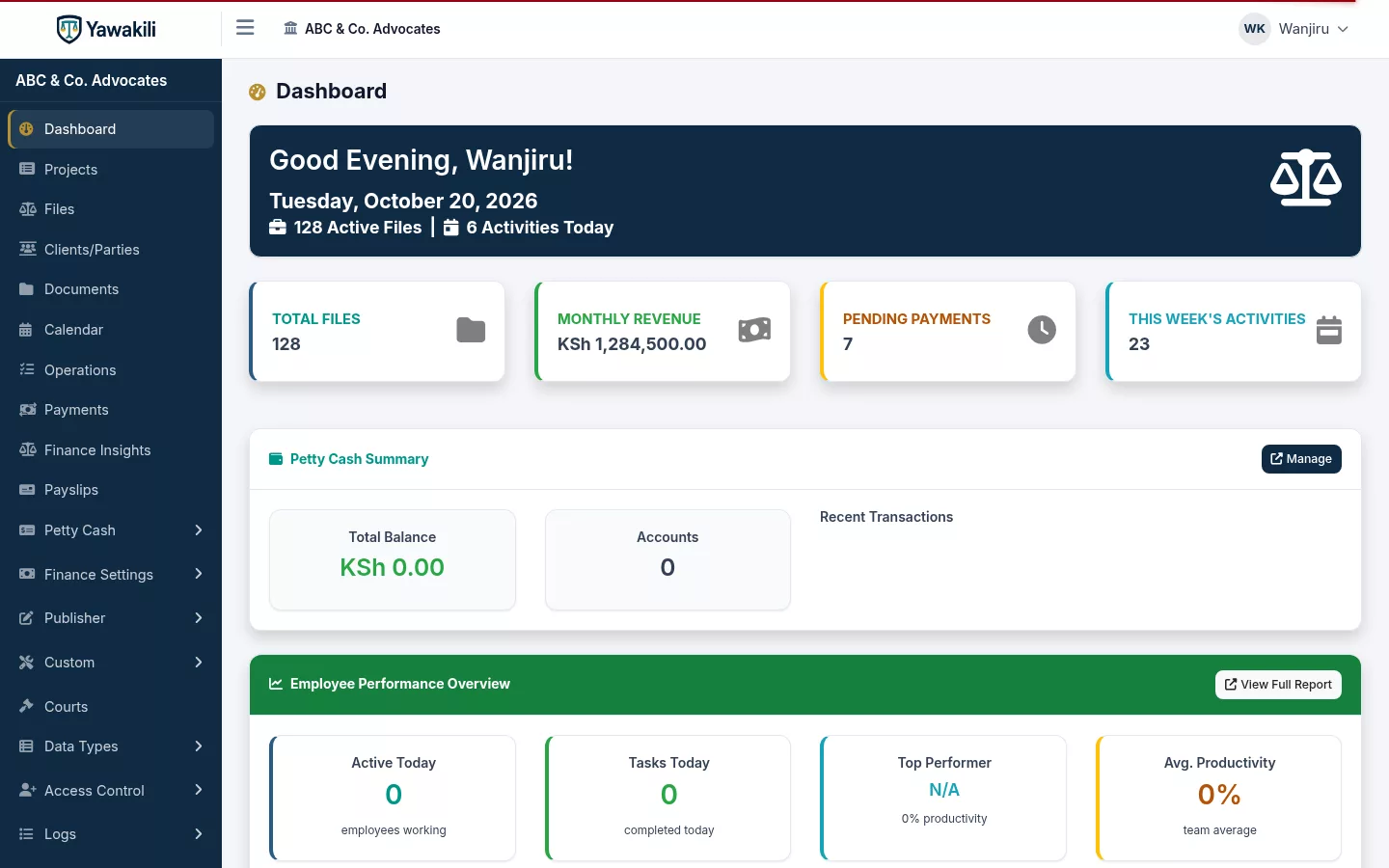The width and height of the screenshot is (1389, 868).
Task: Expand the Access Control chevron
Action: pos(199,790)
